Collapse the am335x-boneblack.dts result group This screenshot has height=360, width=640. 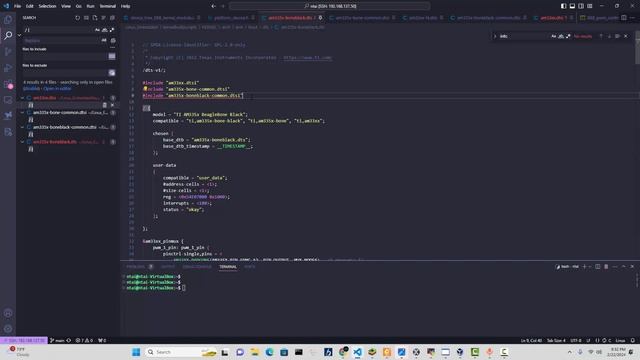(22, 142)
